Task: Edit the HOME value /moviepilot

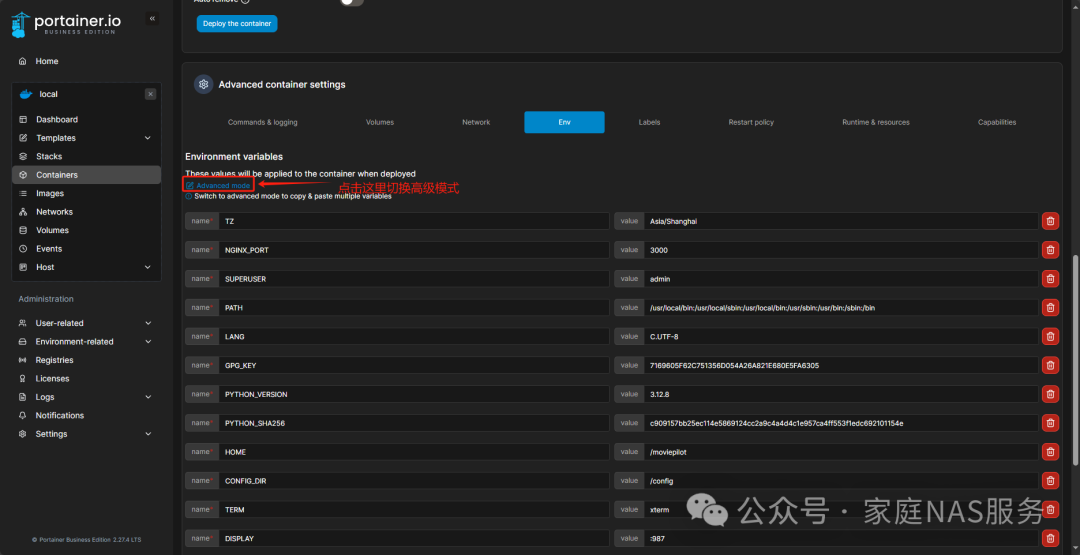Action: point(841,452)
